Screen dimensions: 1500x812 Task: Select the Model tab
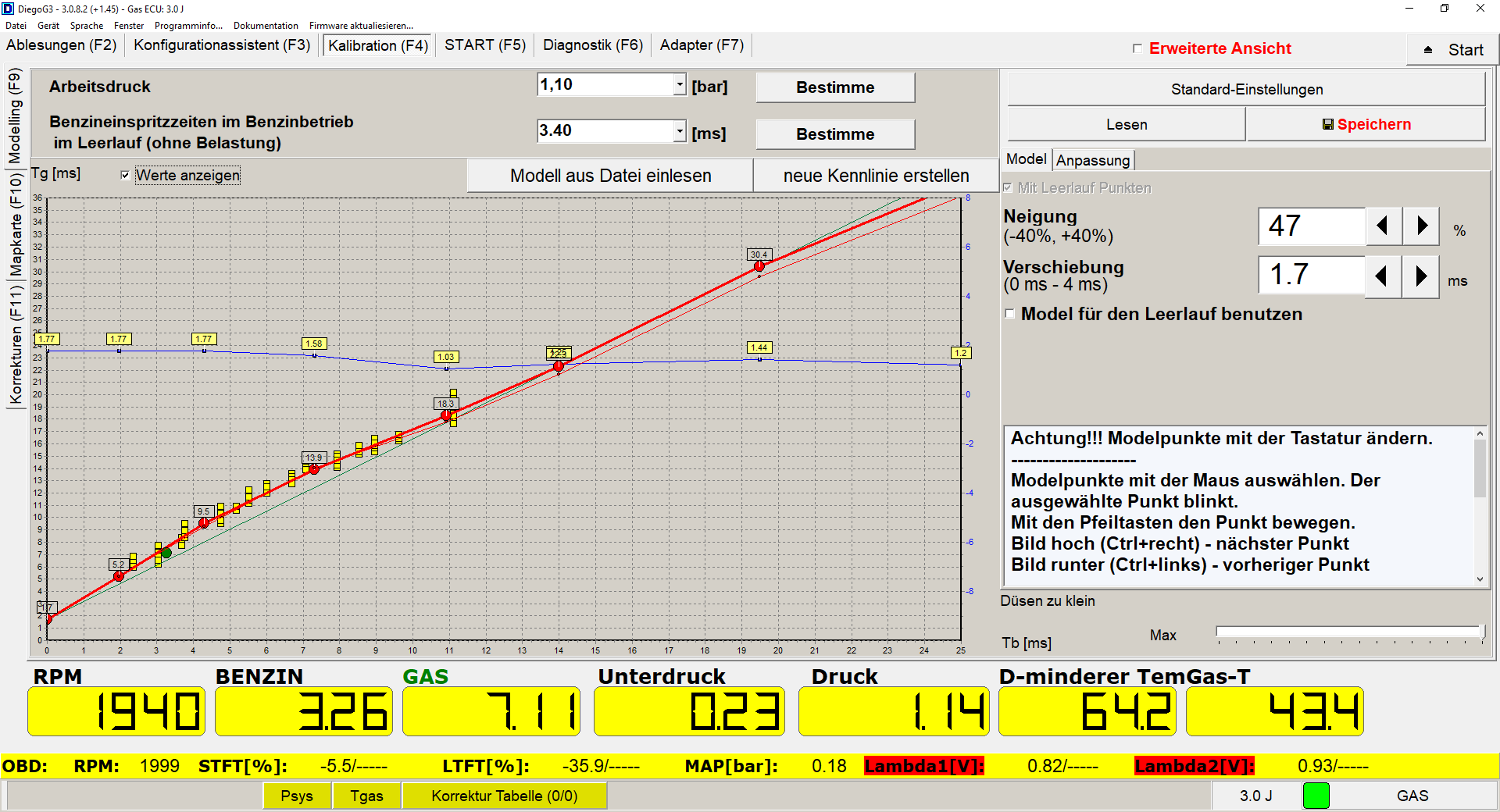click(1026, 159)
